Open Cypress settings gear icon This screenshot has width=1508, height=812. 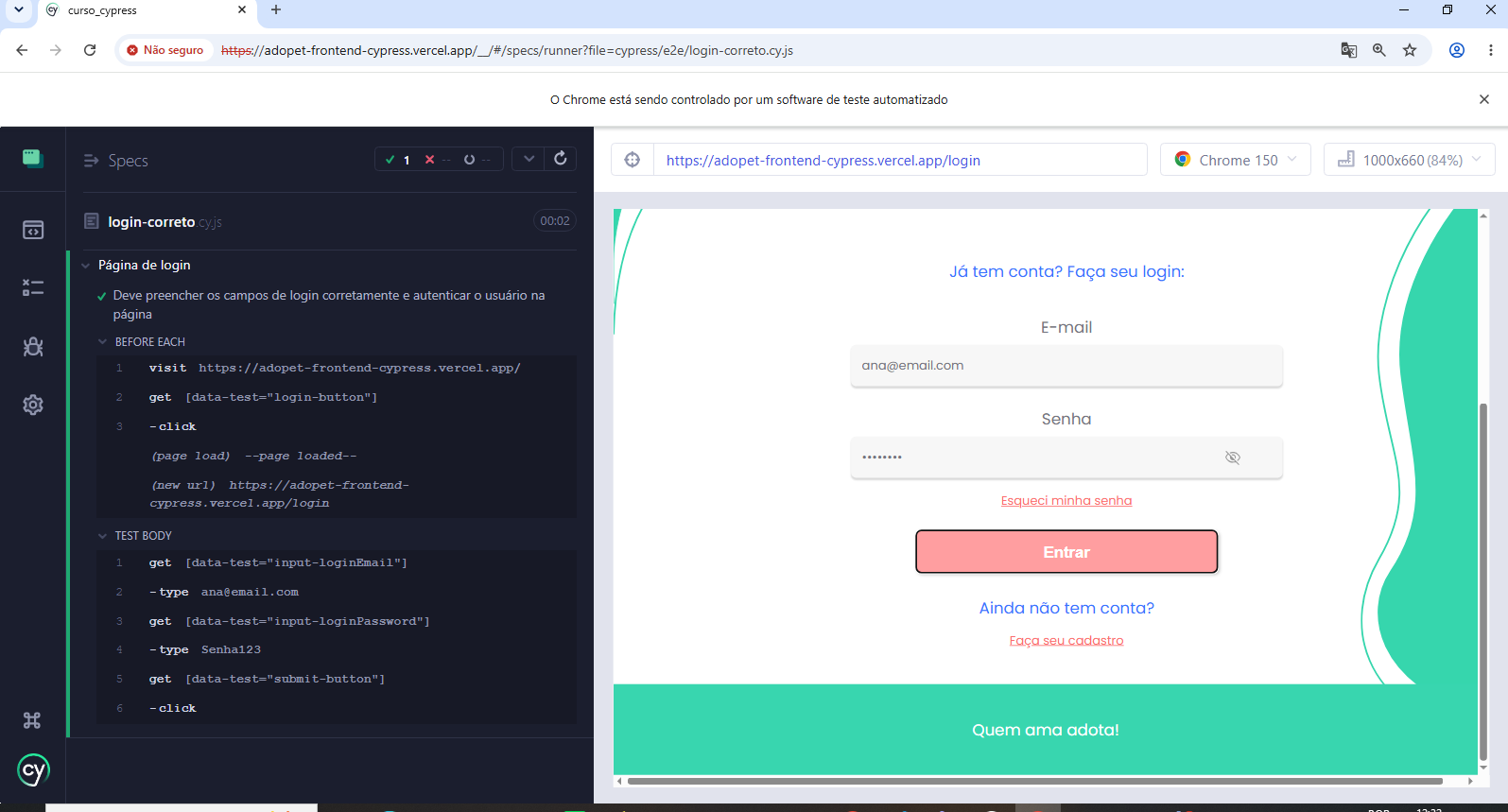point(33,405)
